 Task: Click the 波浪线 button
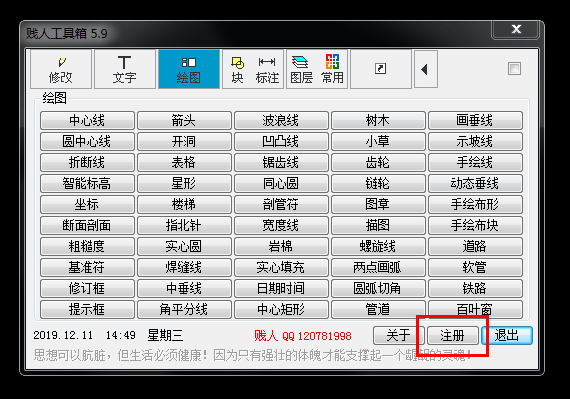point(281,120)
